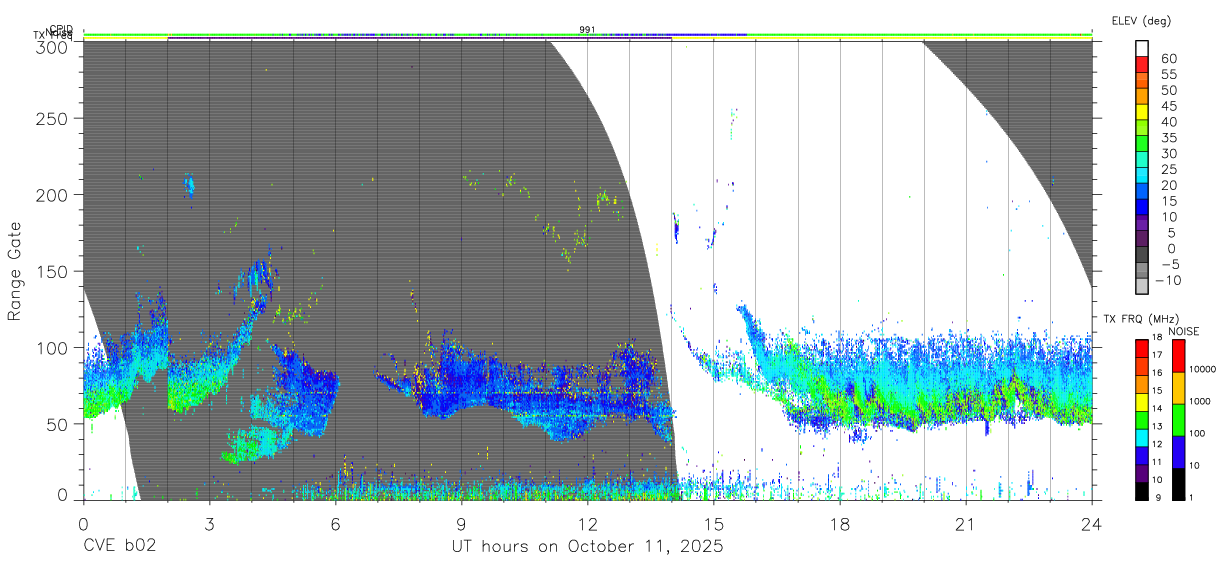
Task: Click the 'ELEV (deg)' legend heading
Action: (x=1141, y=20)
